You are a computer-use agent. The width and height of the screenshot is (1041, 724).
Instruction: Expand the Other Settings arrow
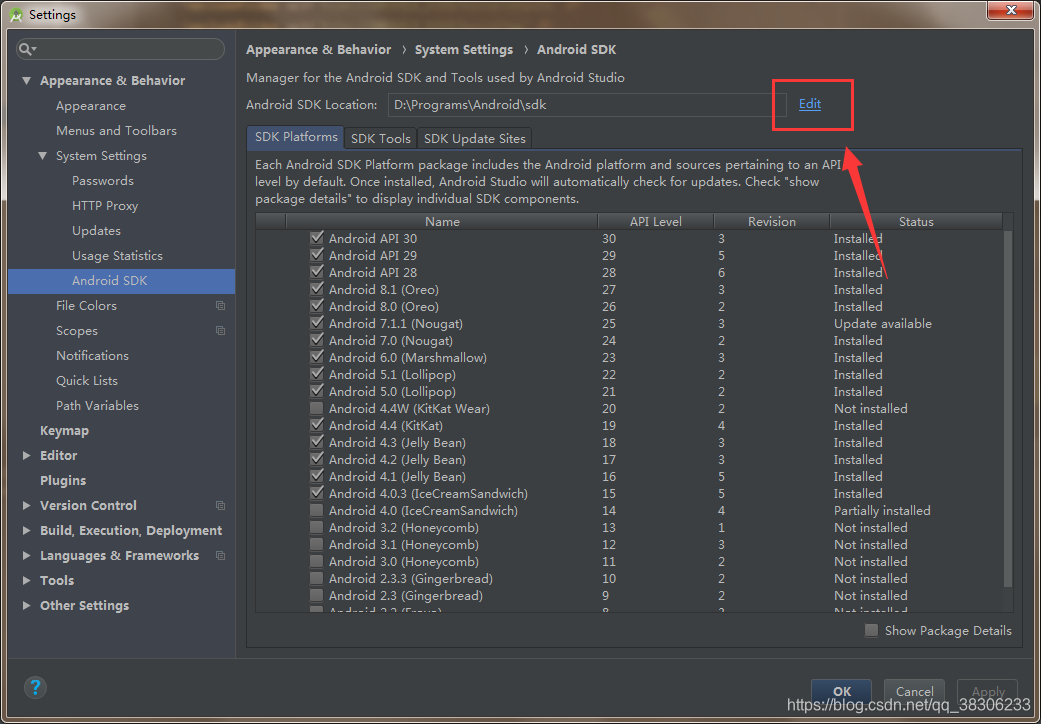coord(27,605)
